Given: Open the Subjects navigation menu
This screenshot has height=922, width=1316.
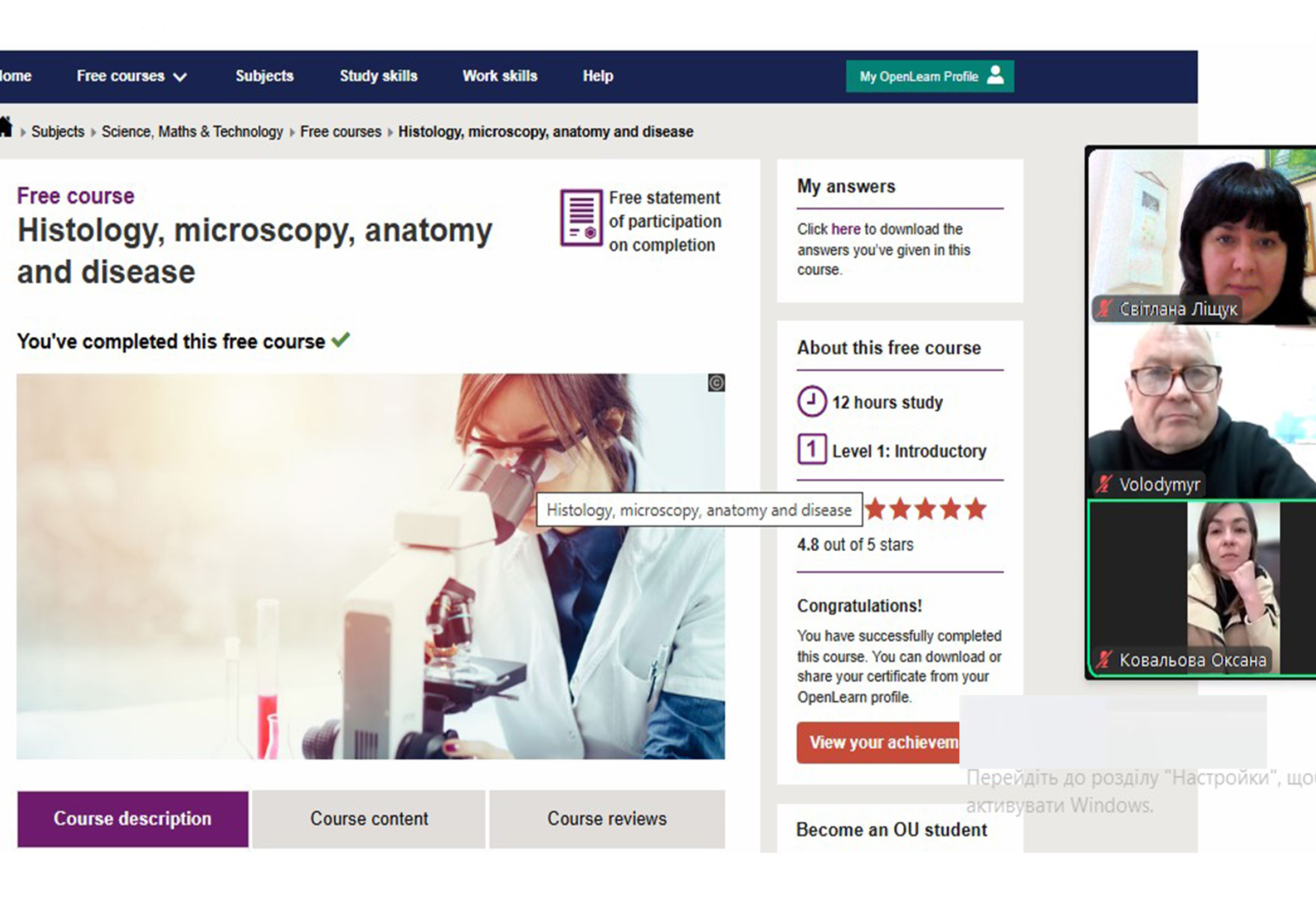Looking at the screenshot, I should 264,76.
